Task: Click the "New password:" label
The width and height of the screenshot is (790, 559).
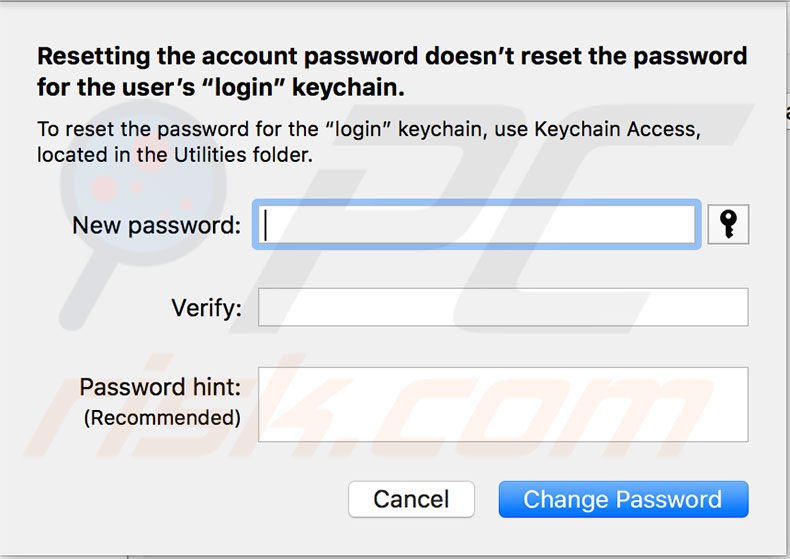Action: (x=156, y=226)
